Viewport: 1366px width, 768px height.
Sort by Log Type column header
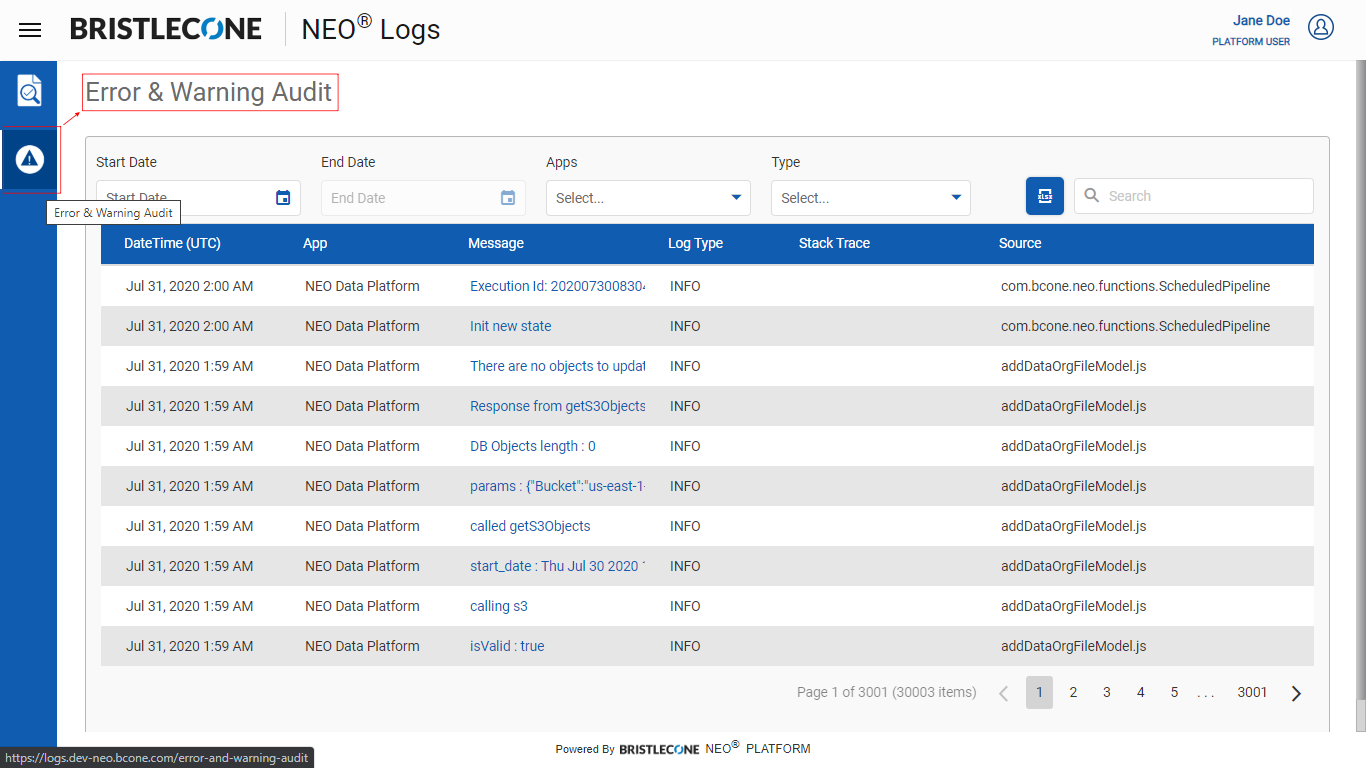[695, 243]
